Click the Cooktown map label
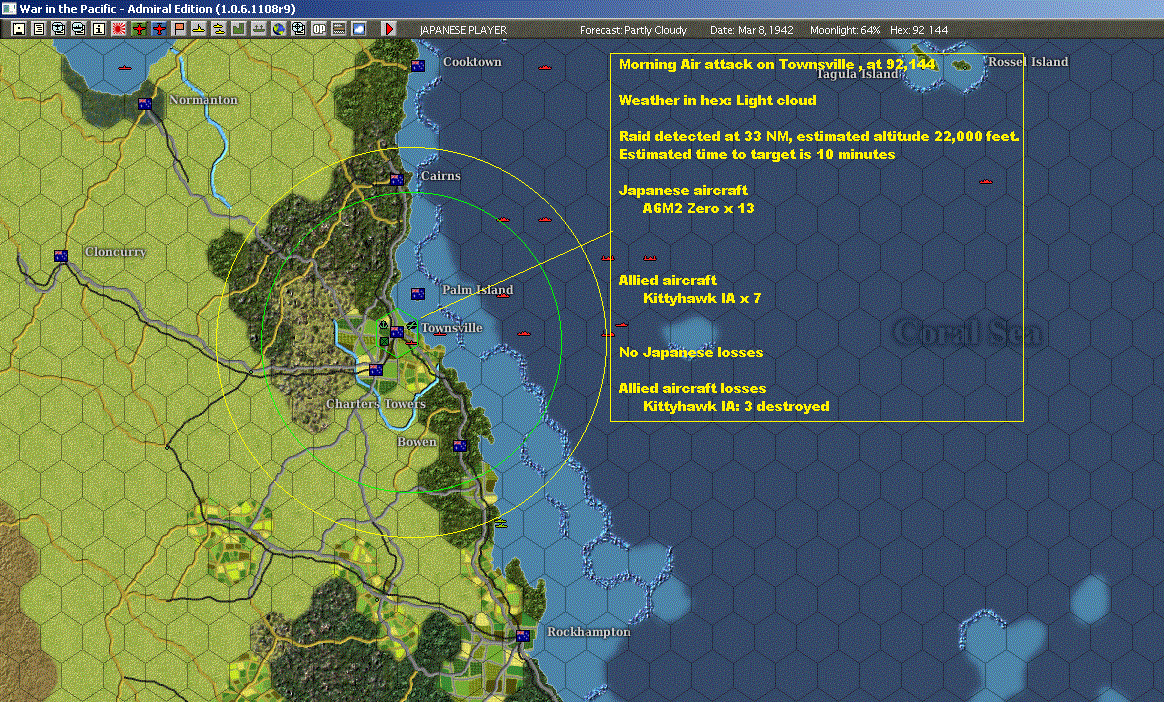The image size is (1164, 702). point(472,62)
